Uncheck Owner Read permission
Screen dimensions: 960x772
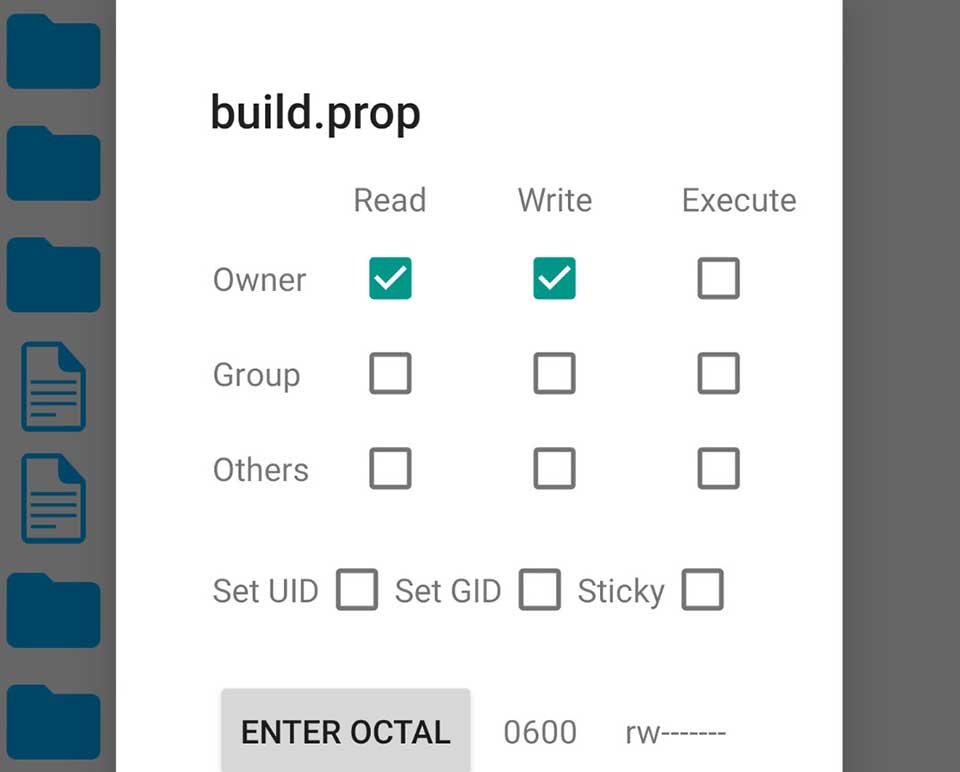coord(389,279)
